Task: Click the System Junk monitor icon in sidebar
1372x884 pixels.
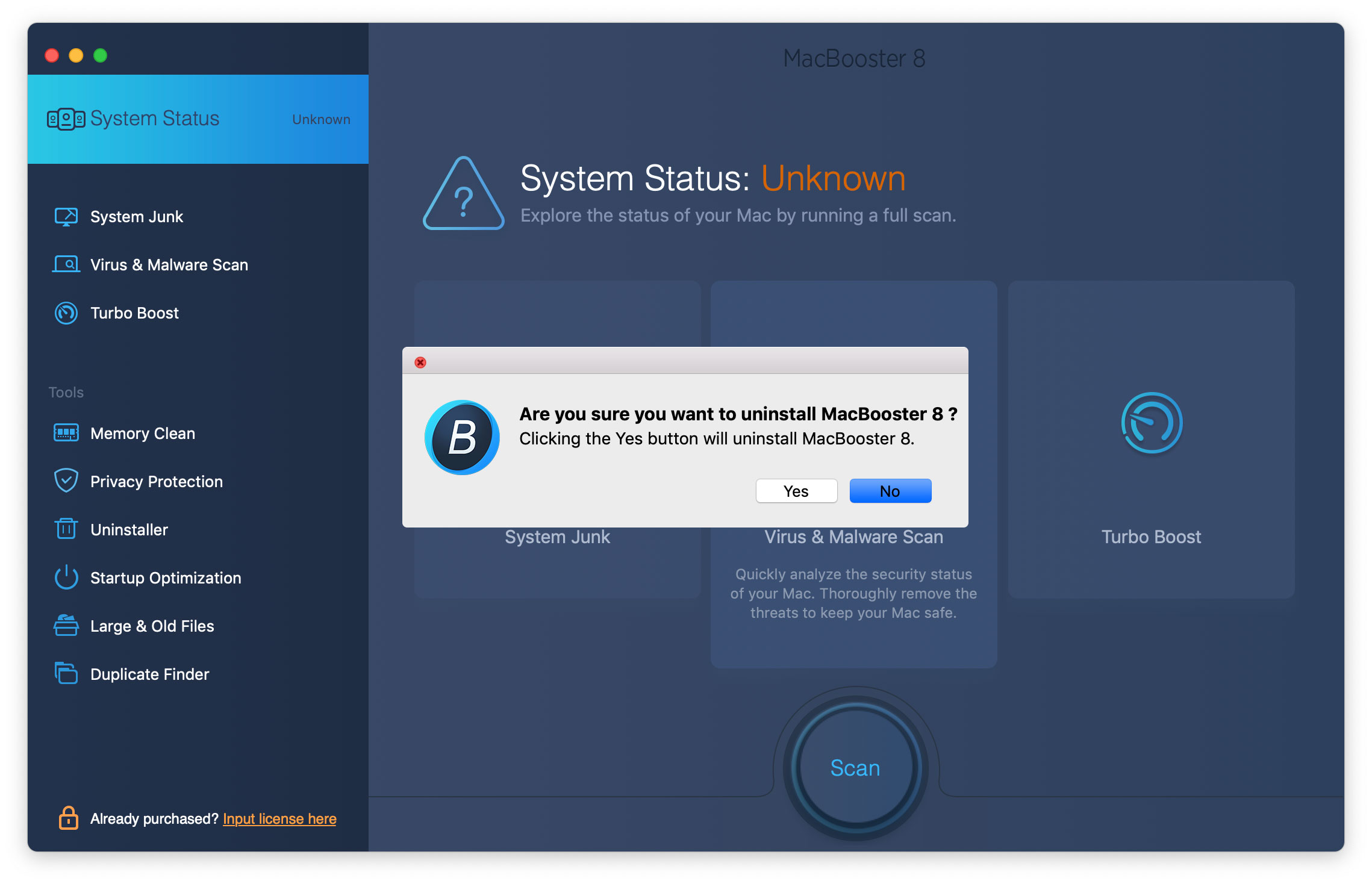Action: [x=66, y=217]
